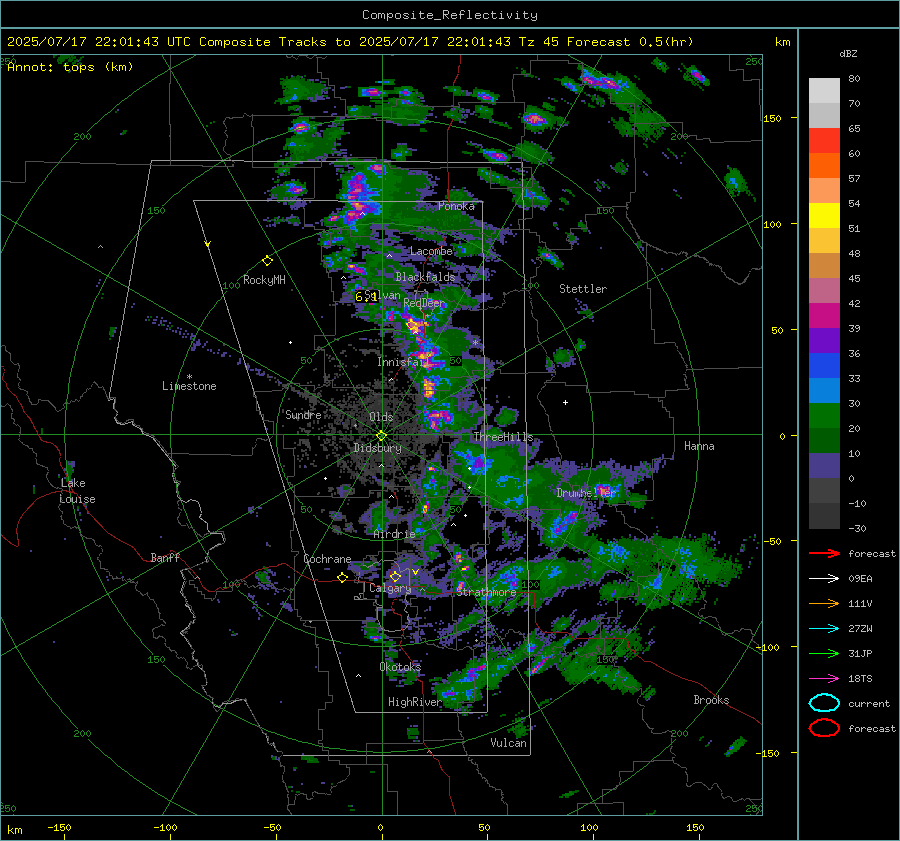
Task: Click the Blackfalds town label
Action: pyautogui.click(x=425, y=277)
